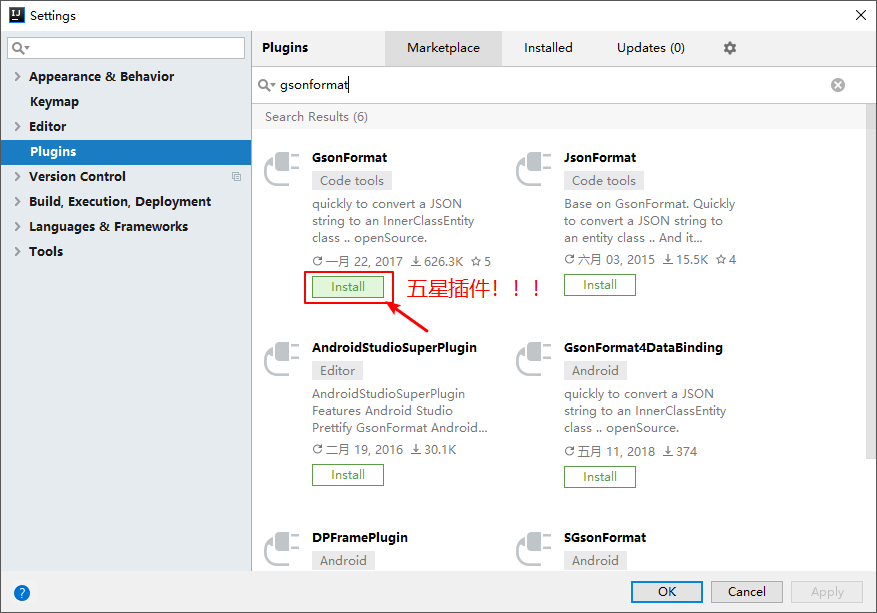The image size is (877, 613).
Task: Clear the plugin search with the X icon
Action: 837,85
